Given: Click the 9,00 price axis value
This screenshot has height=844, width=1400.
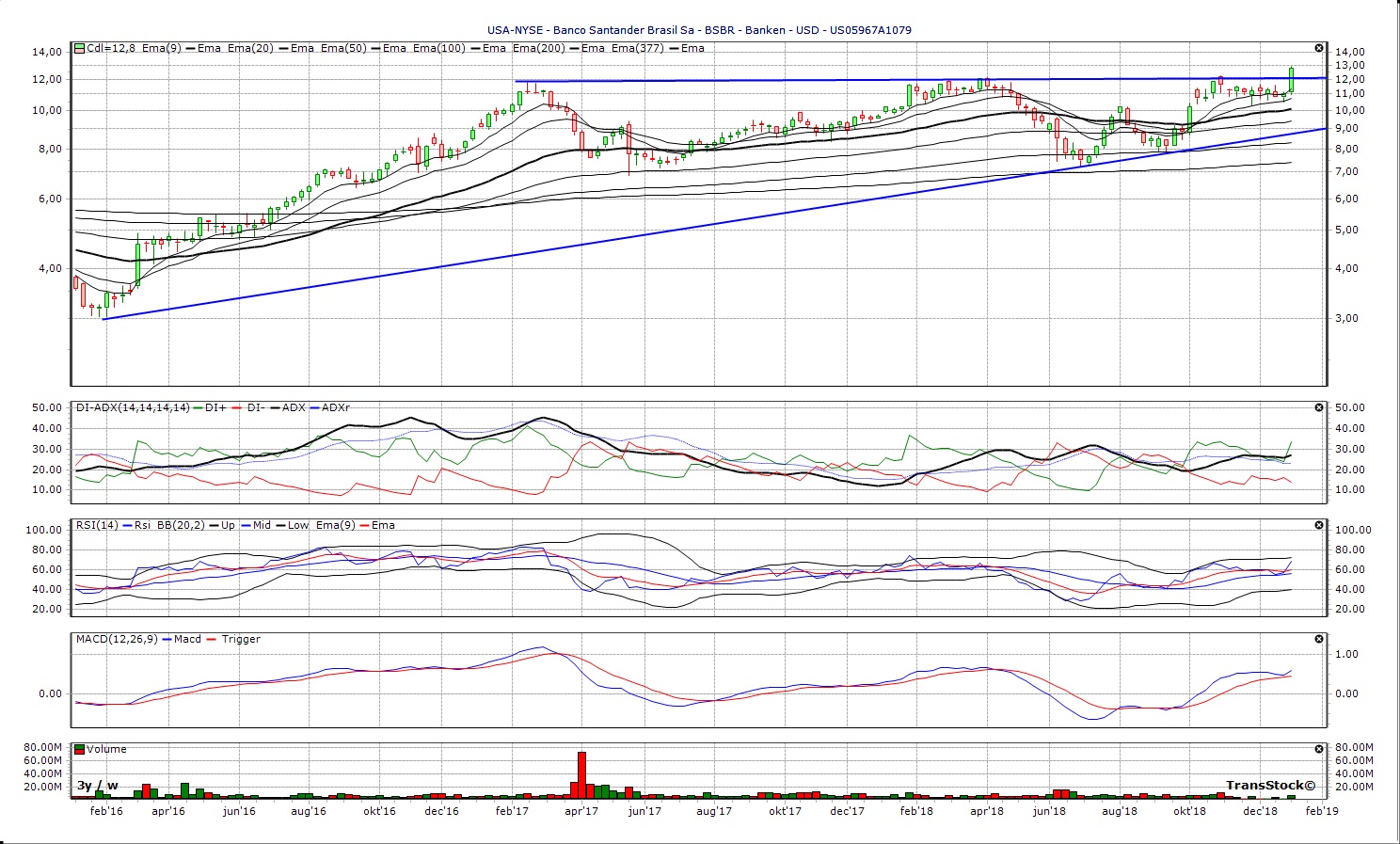Looking at the screenshot, I should click(1346, 129).
